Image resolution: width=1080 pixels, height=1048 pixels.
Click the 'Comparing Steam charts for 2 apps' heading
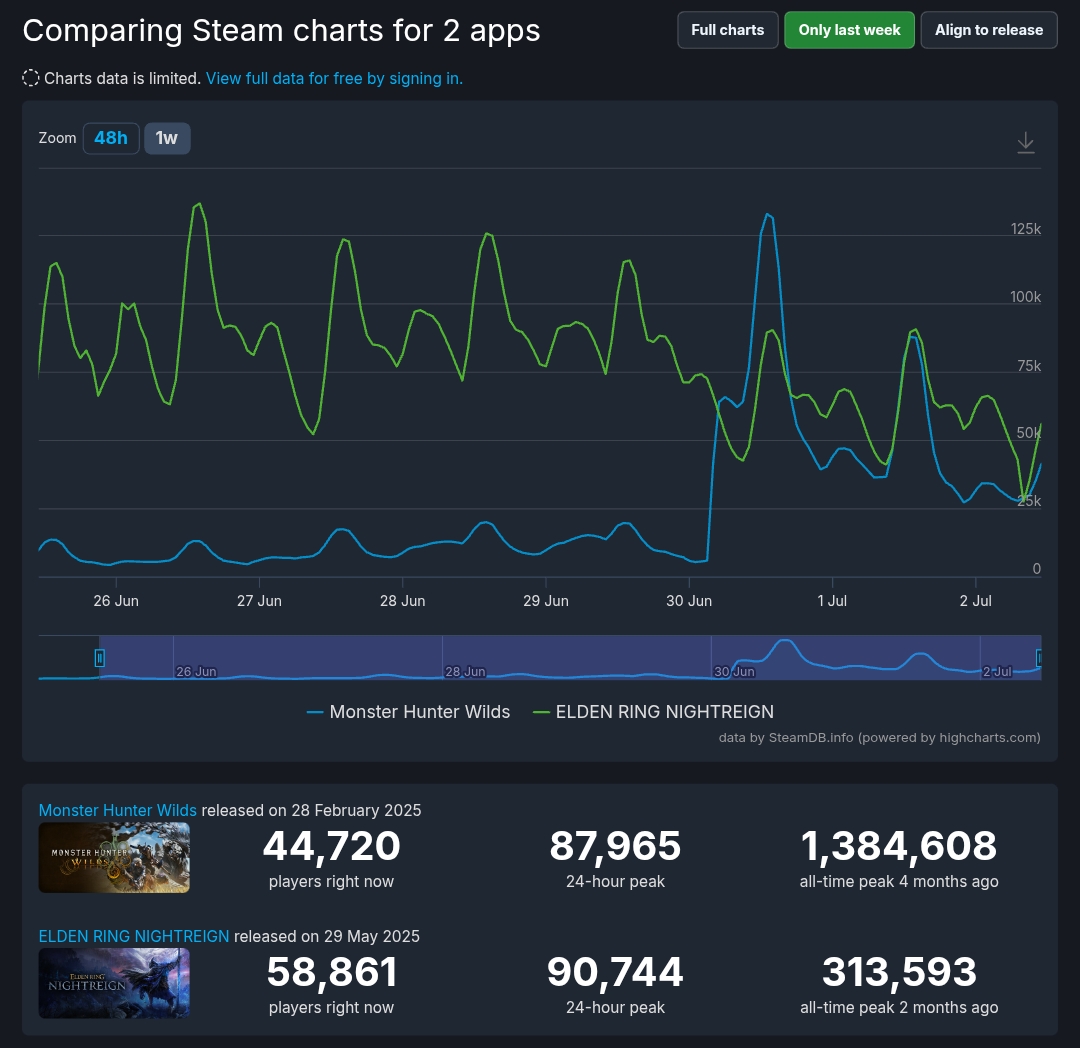[281, 31]
